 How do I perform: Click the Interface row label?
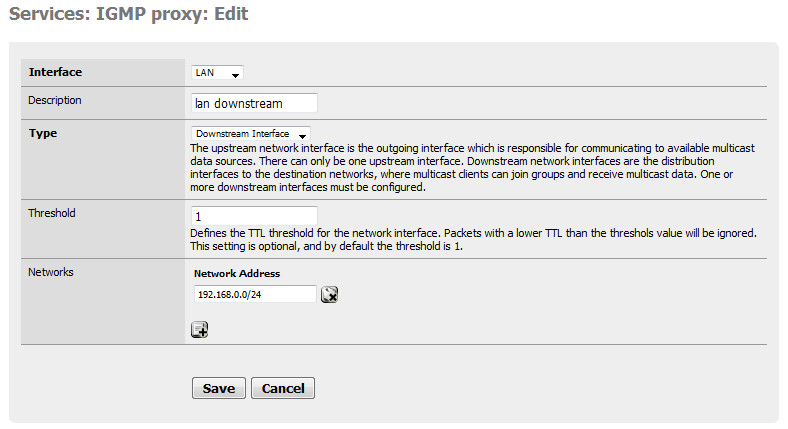tap(55, 72)
